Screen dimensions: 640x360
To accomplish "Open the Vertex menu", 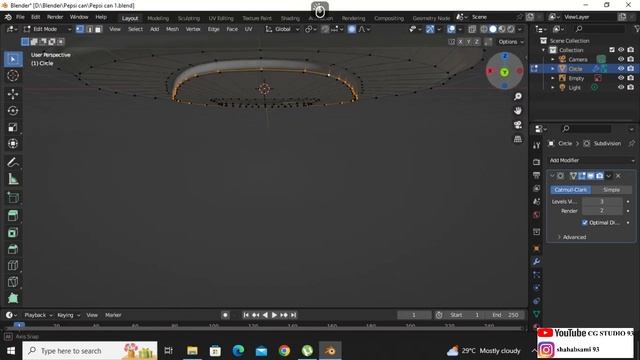I will 193,29.
